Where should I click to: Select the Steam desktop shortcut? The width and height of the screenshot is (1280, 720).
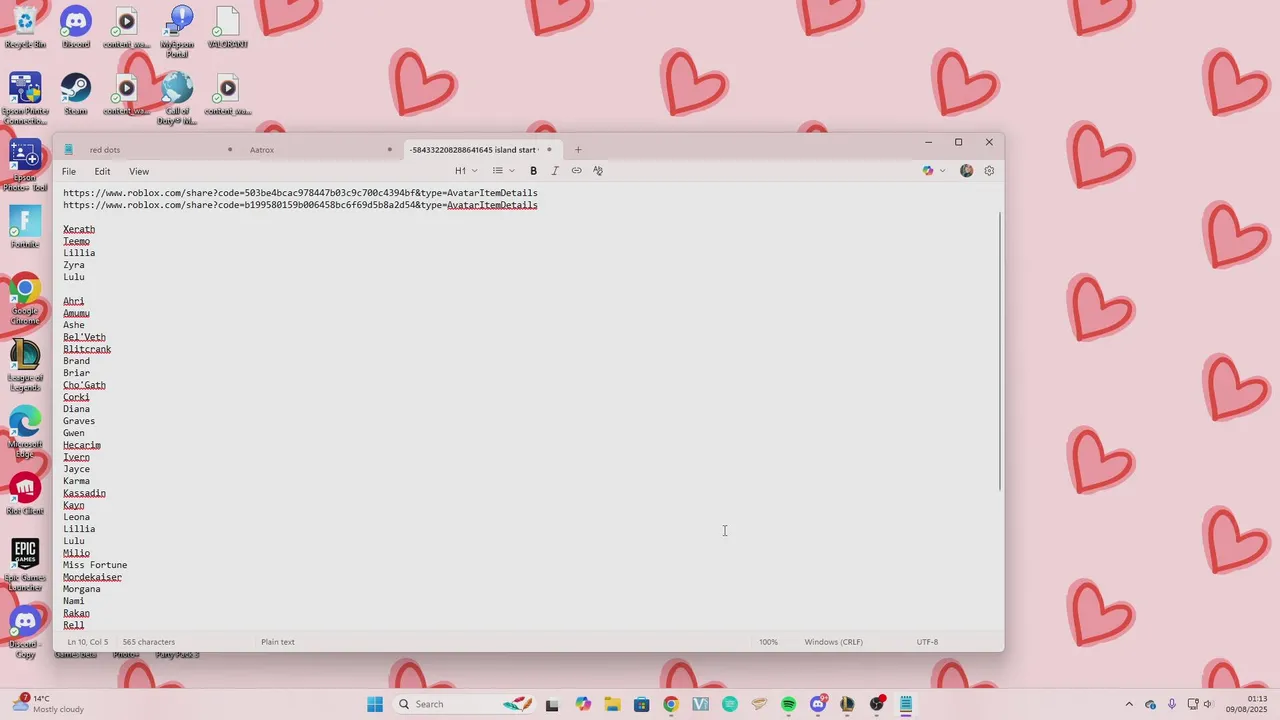(76, 94)
